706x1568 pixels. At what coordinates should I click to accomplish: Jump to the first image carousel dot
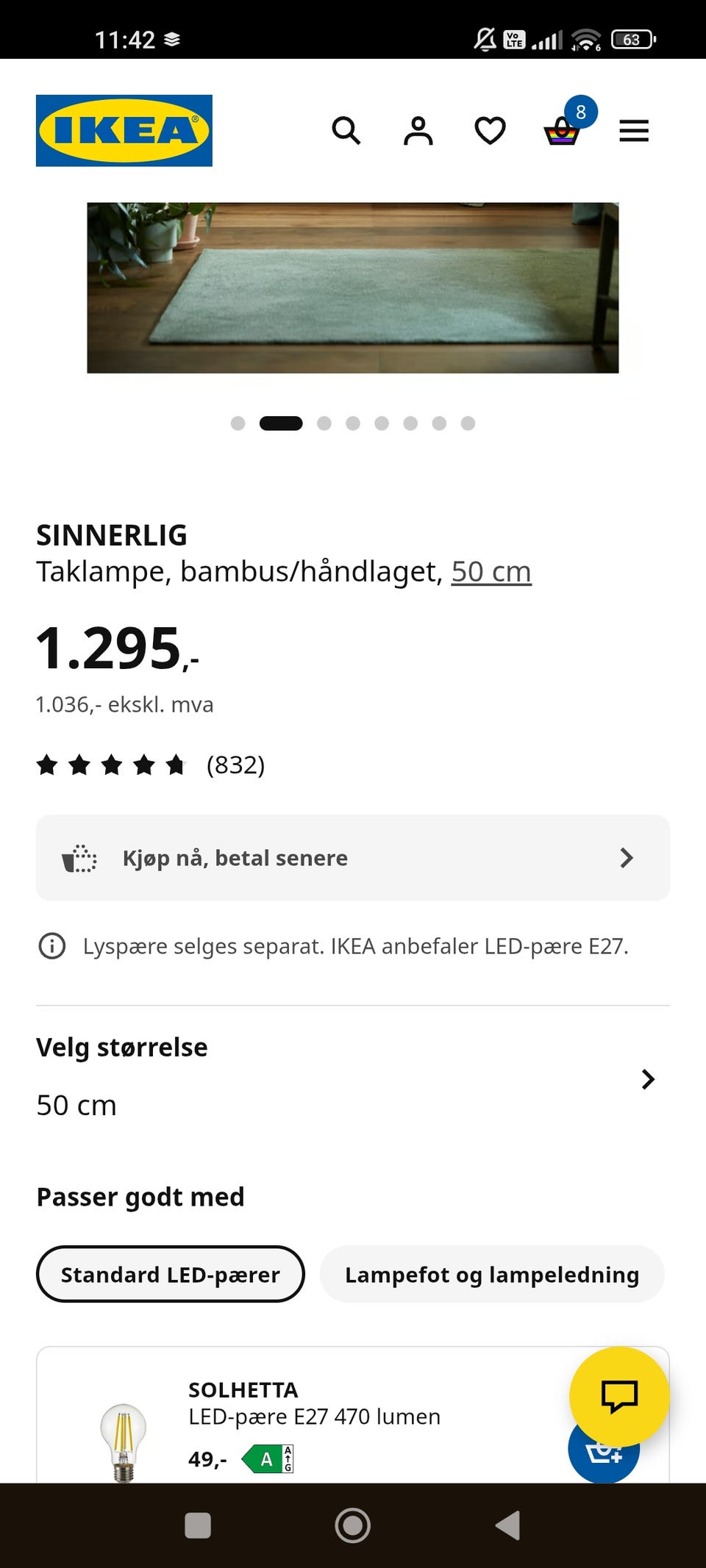[238, 423]
